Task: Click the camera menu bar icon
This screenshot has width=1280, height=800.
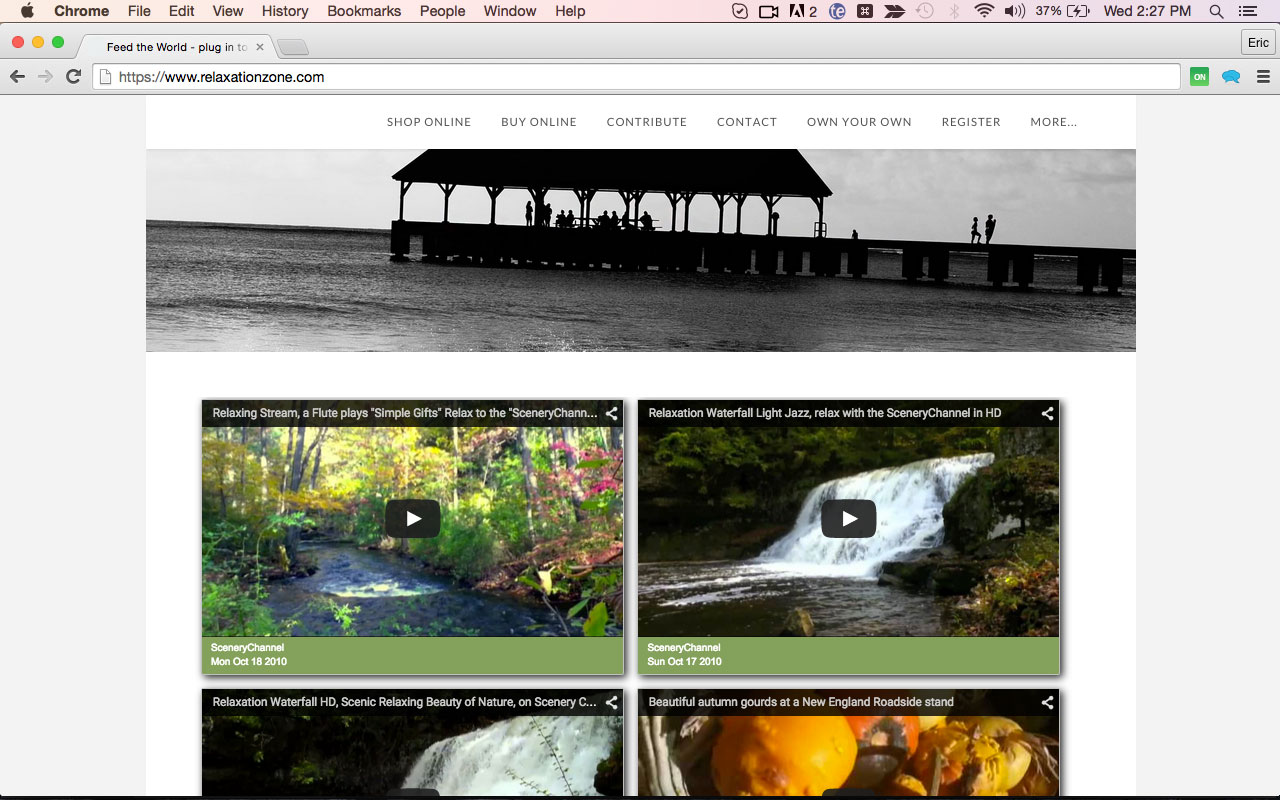Action: tap(768, 11)
